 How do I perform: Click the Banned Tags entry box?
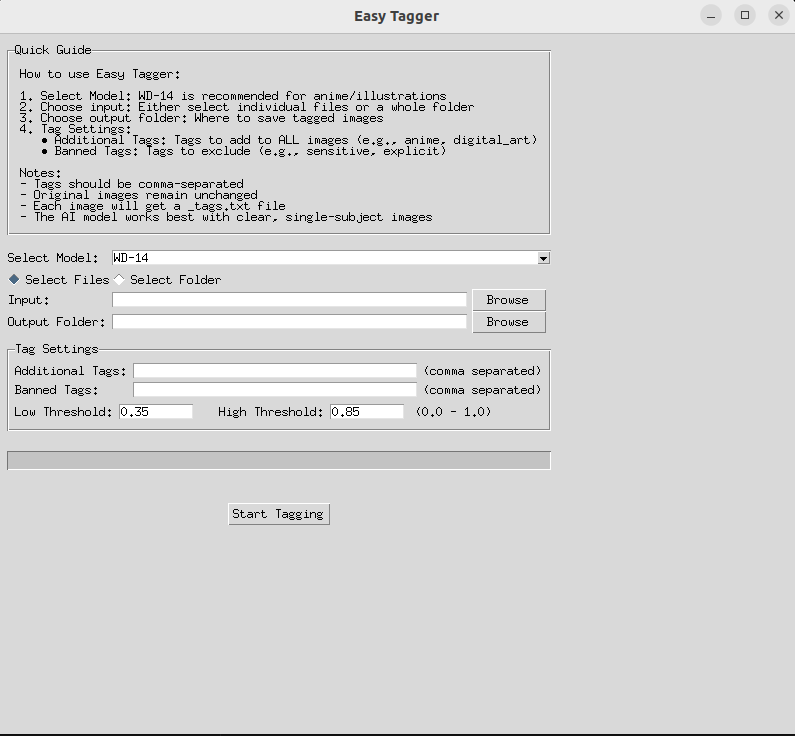pyautogui.click(x=275, y=390)
